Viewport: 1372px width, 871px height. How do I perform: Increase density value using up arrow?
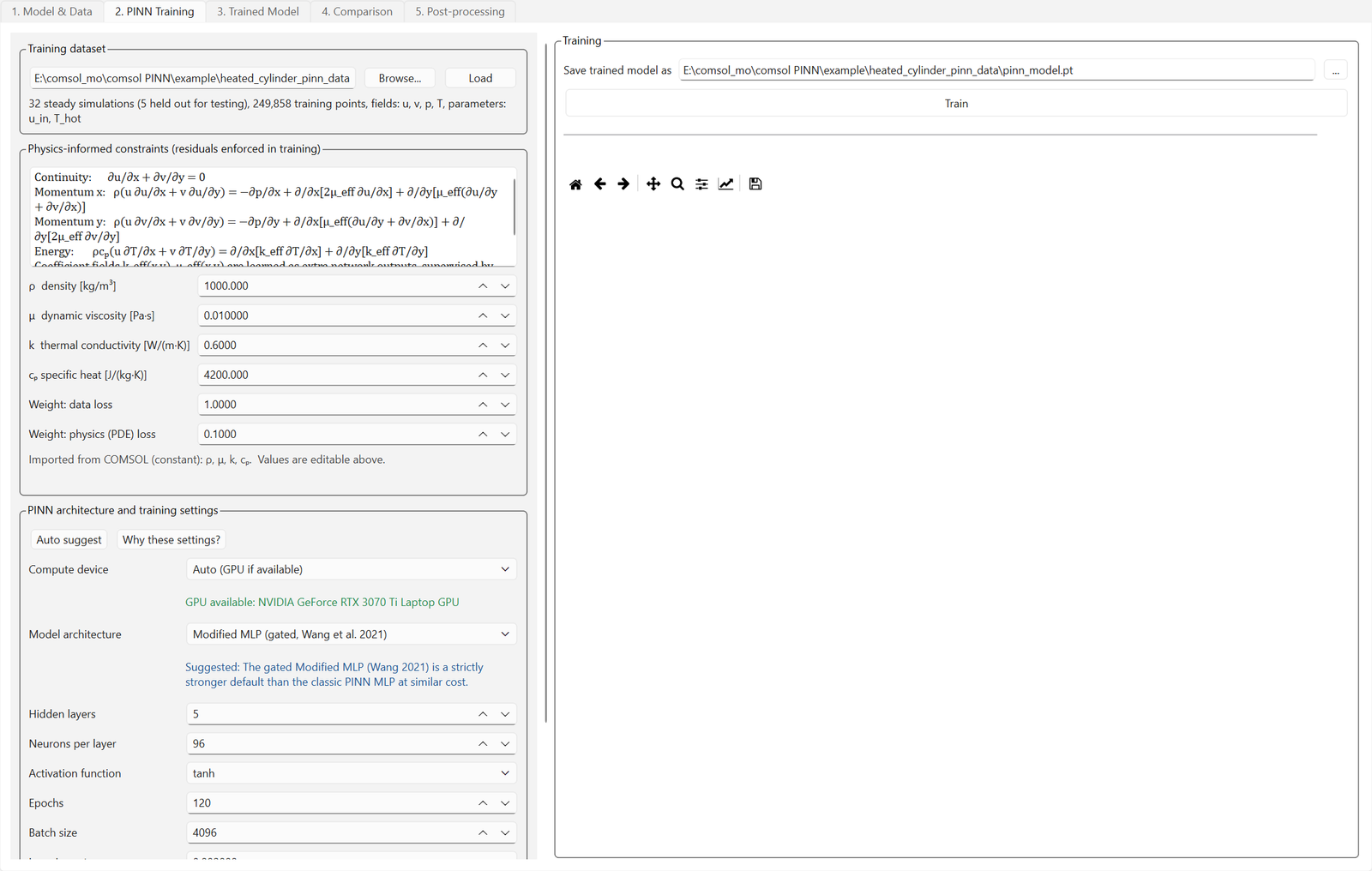pos(483,286)
